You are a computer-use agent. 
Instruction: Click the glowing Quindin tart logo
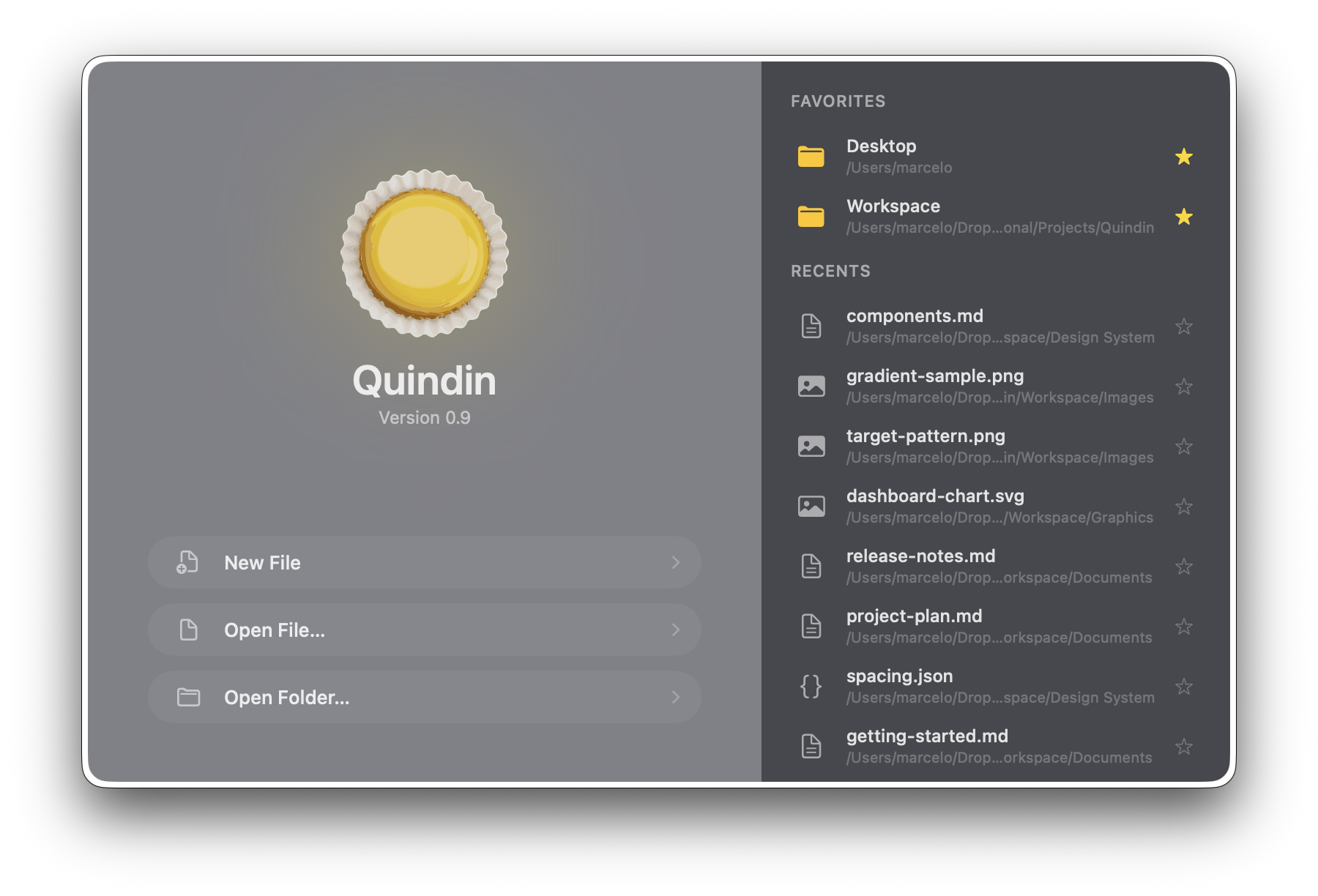pos(425,255)
